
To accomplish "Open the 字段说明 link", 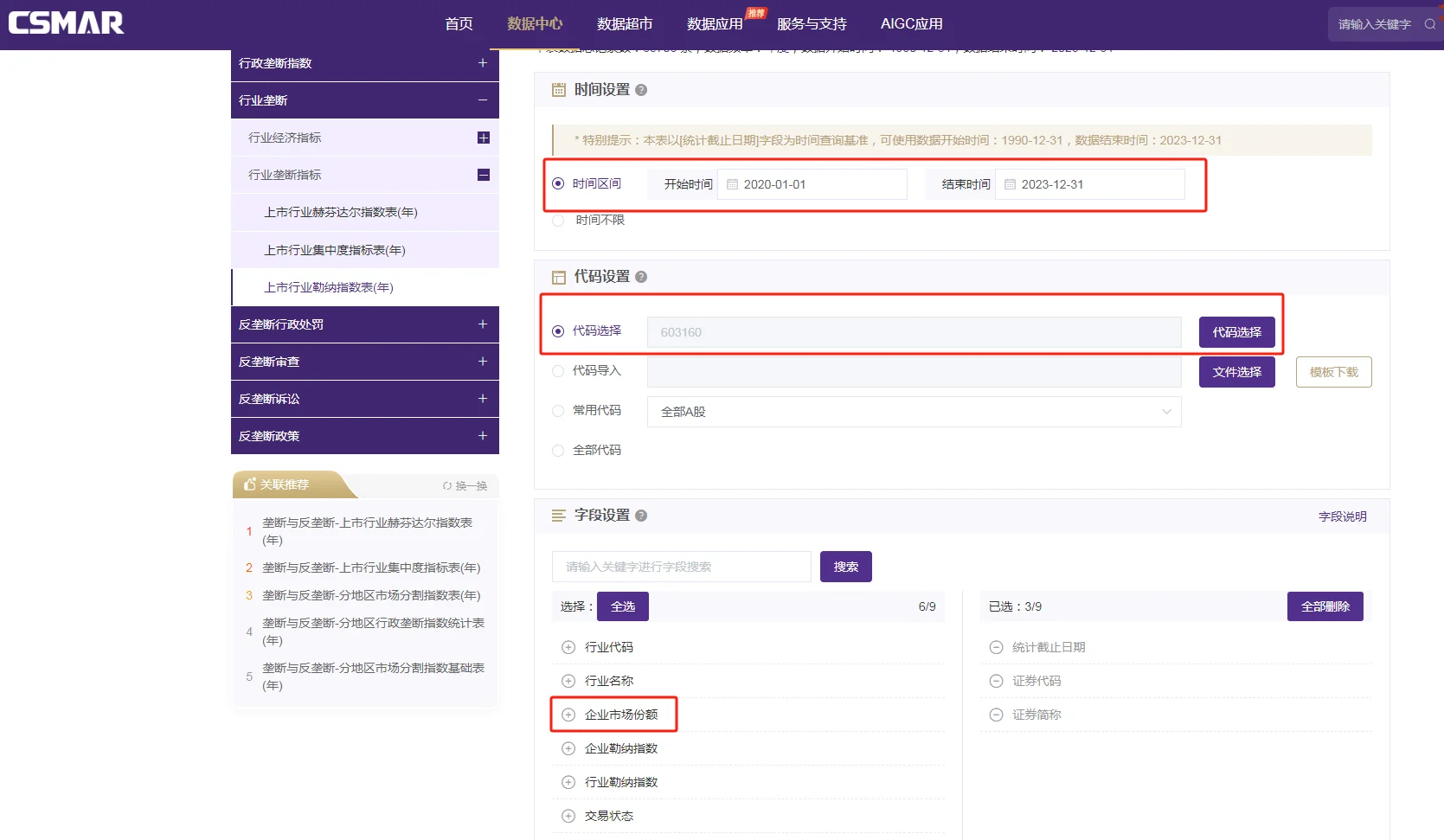I will tap(1342, 516).
